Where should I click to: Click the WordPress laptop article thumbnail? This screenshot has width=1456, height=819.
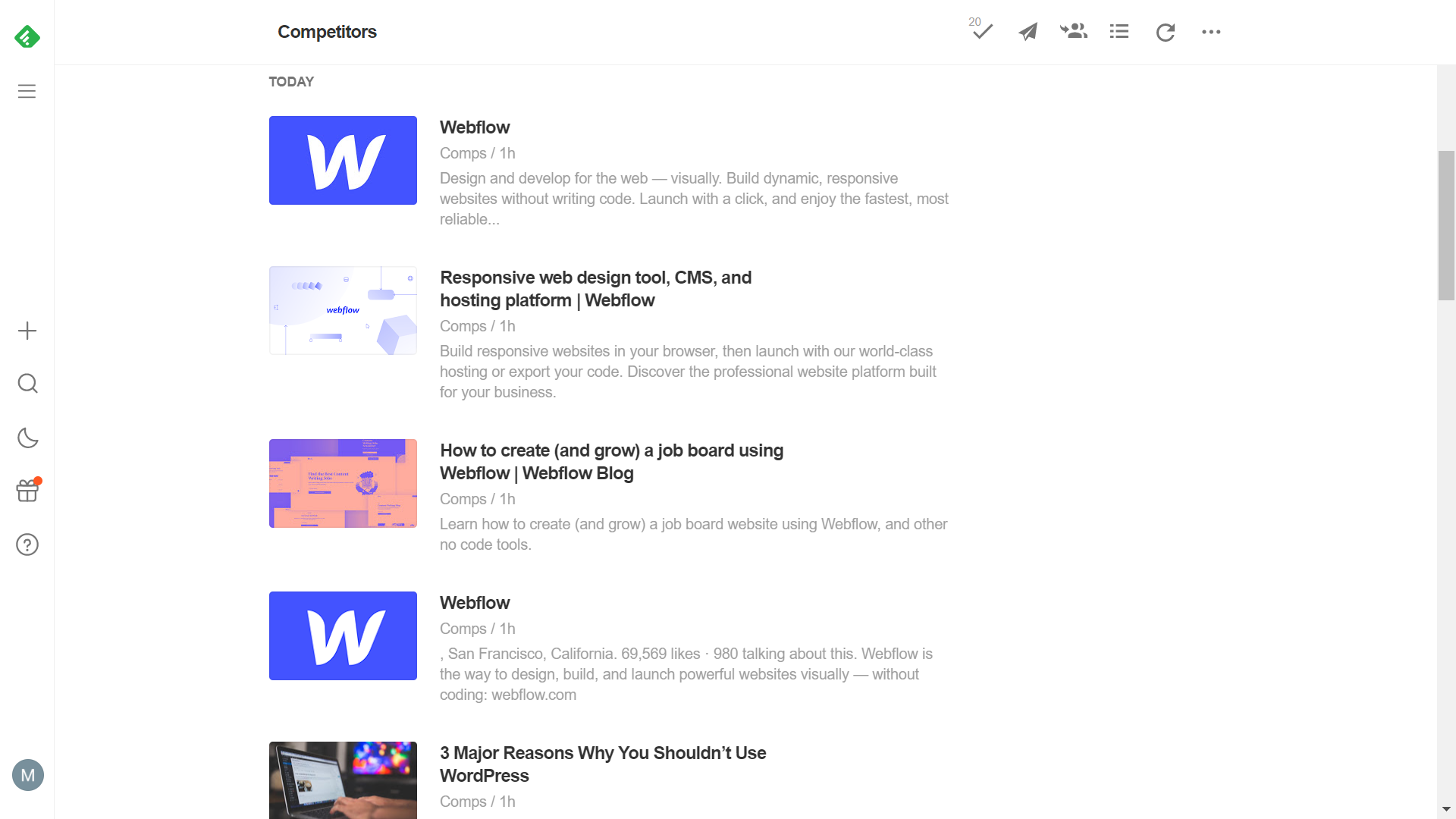pos(343,780)
